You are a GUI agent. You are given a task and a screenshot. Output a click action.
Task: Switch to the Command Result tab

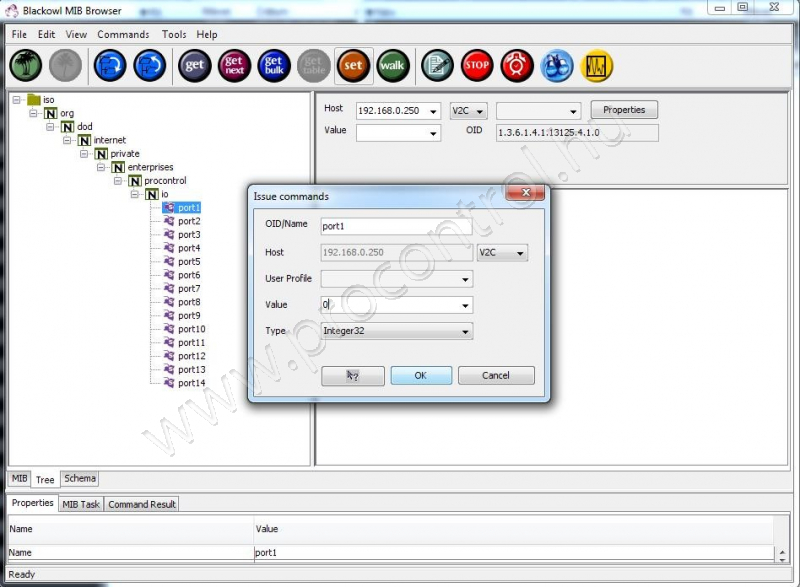coord(142,504)
